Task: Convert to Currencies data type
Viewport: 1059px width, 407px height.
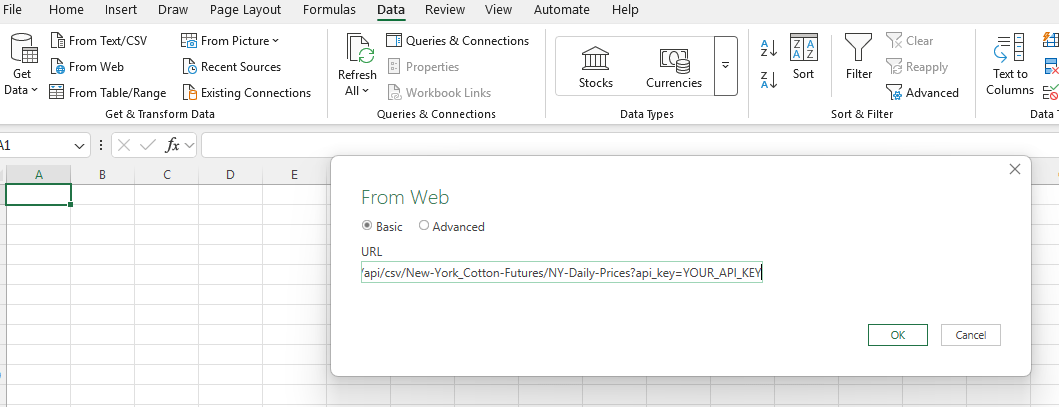Action: 674,67
